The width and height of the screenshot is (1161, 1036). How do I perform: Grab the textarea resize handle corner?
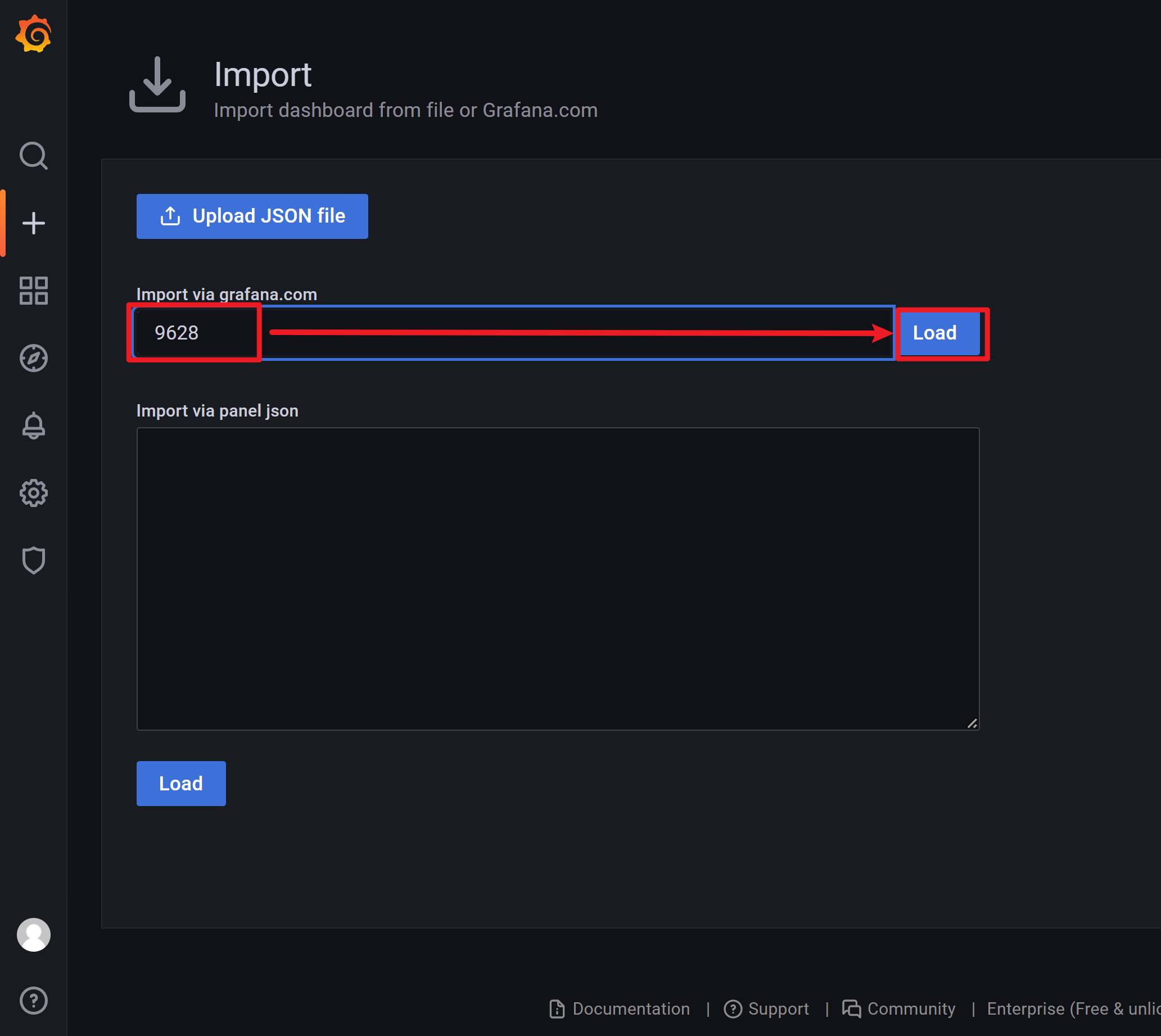click(x=972, y=723)
